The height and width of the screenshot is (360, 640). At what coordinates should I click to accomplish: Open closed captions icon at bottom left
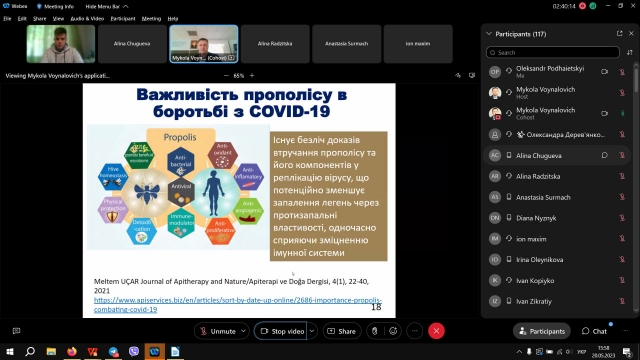tap(16, 331)
